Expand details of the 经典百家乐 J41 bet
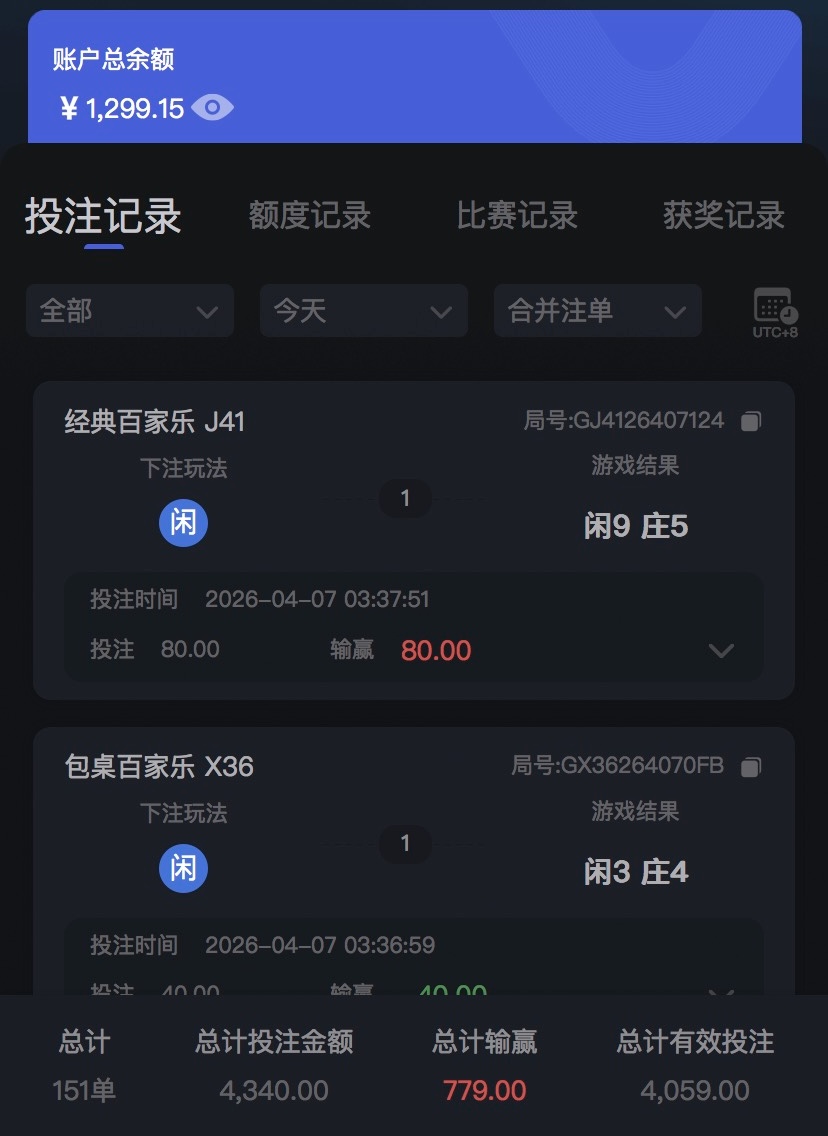 (x=720, y=651)
